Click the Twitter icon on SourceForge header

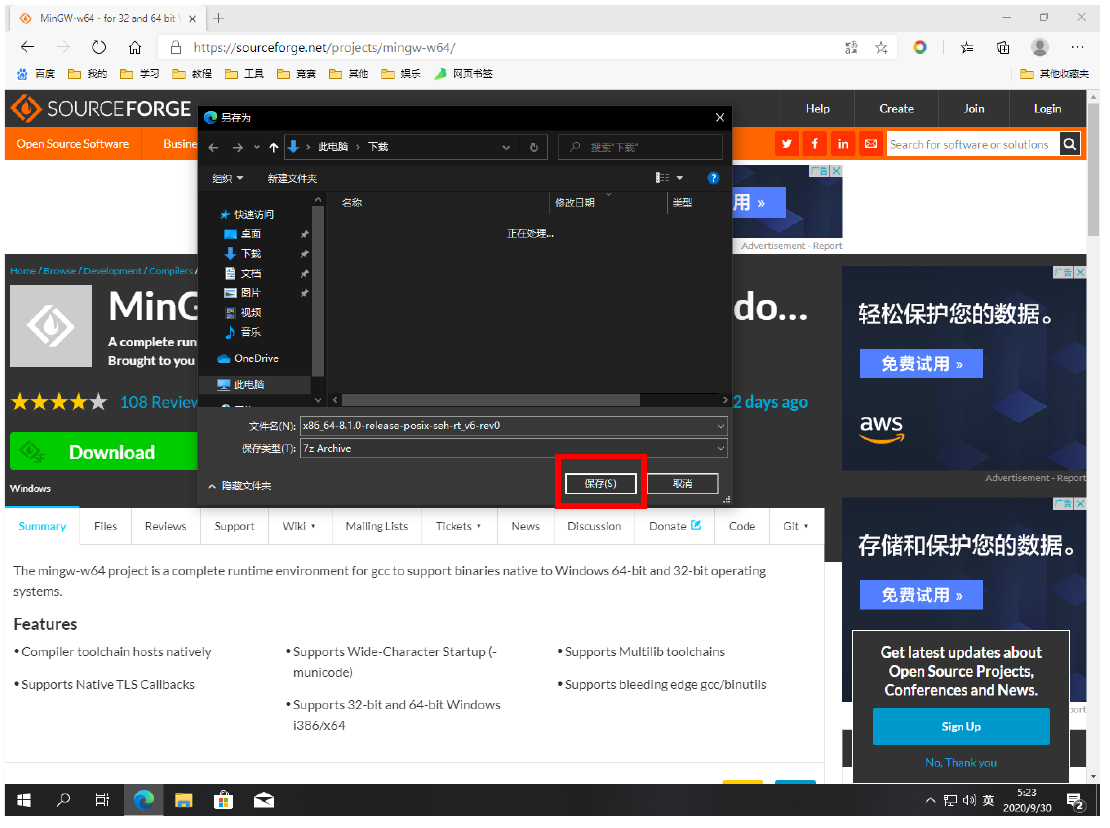[787, 144]
